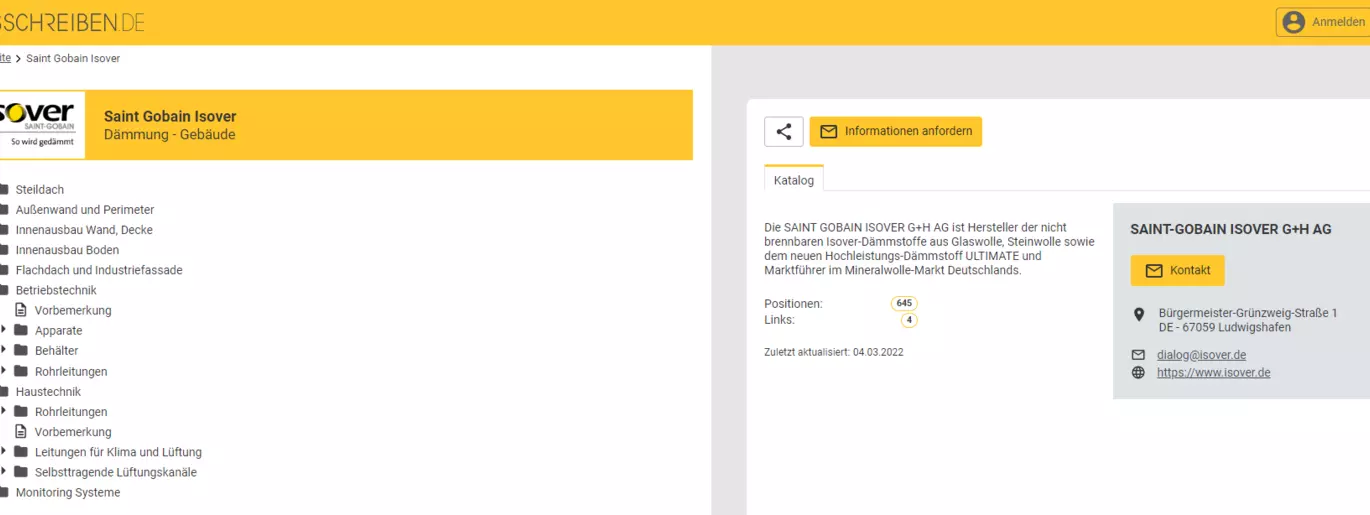Open the Steildach folder
This screenshot has width=1370, height=515.
pyautogui.click(x=39, y=190)
